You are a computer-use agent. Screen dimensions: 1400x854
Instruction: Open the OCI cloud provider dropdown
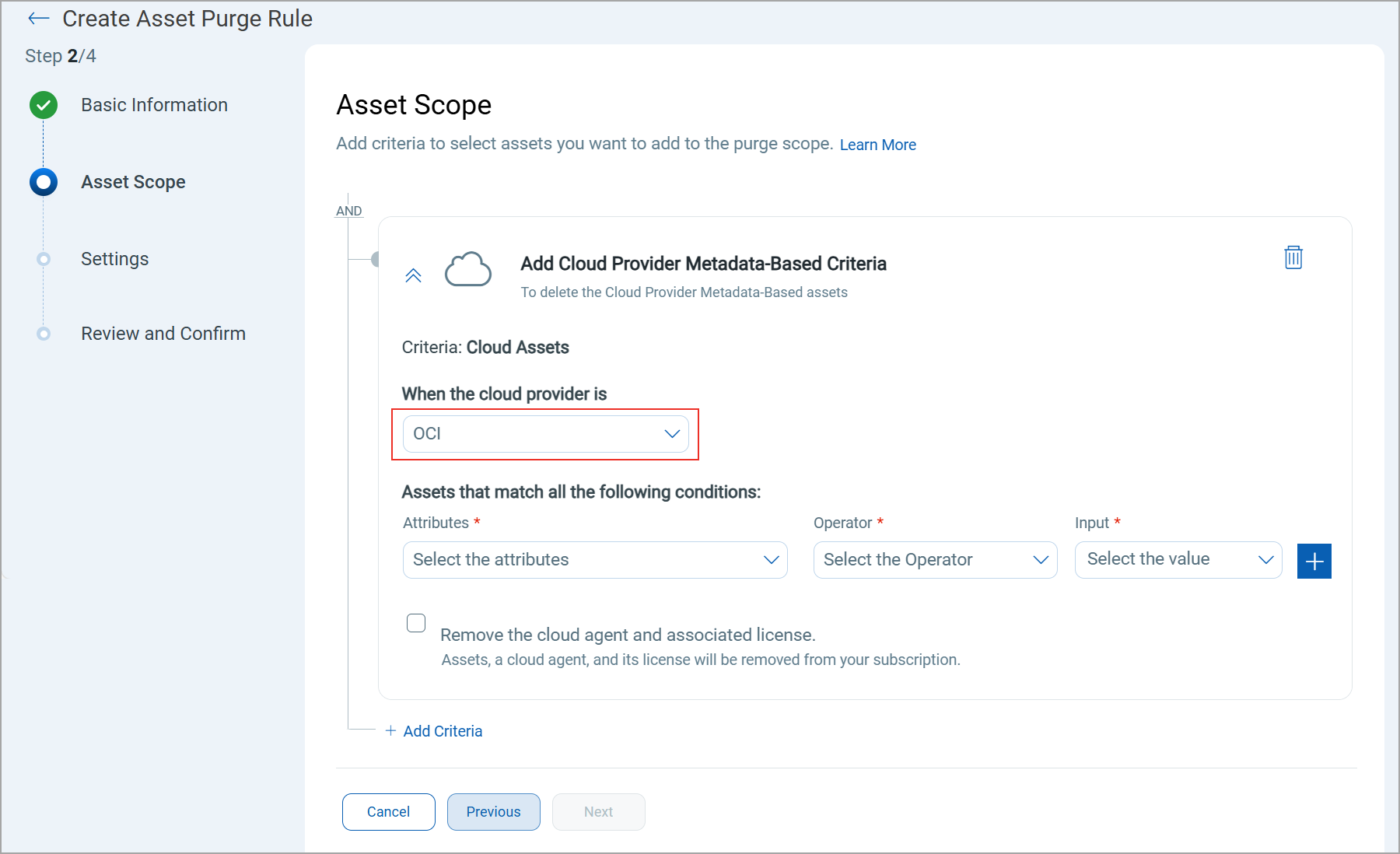tap(545, 434)
